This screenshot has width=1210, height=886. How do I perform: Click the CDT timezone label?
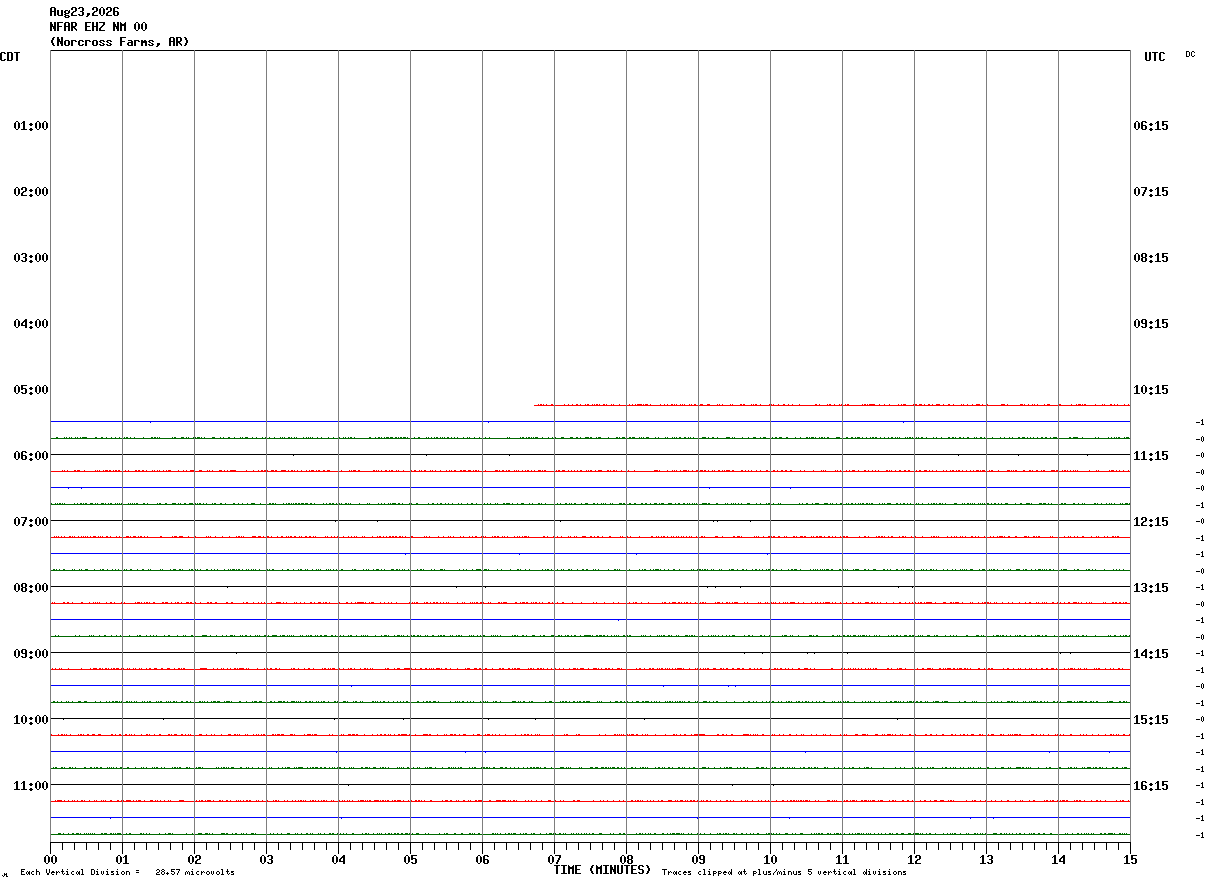click(x=10, y=57)
